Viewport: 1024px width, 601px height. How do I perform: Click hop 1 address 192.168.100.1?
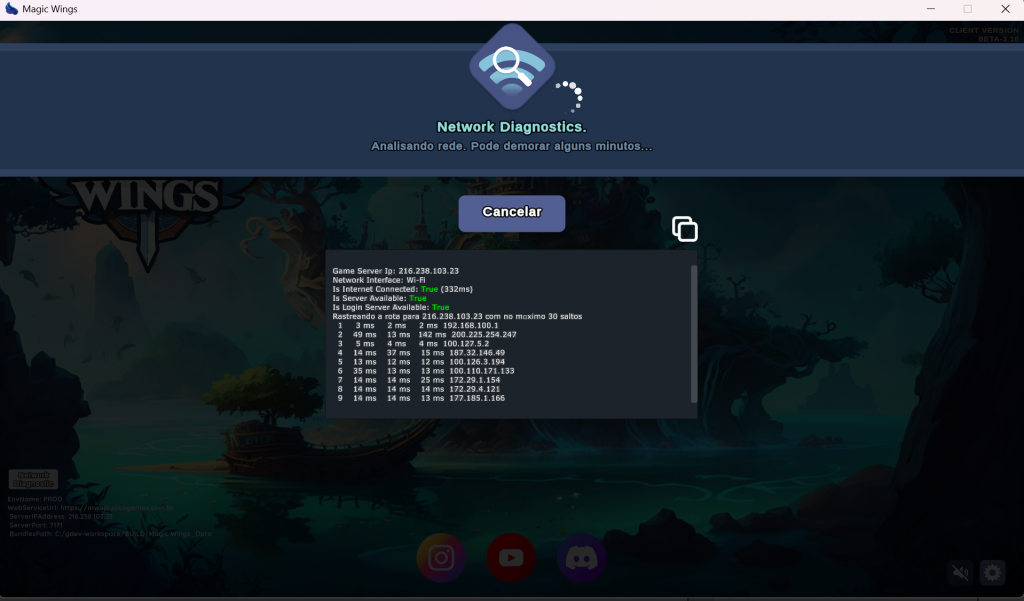pos(470,325)
